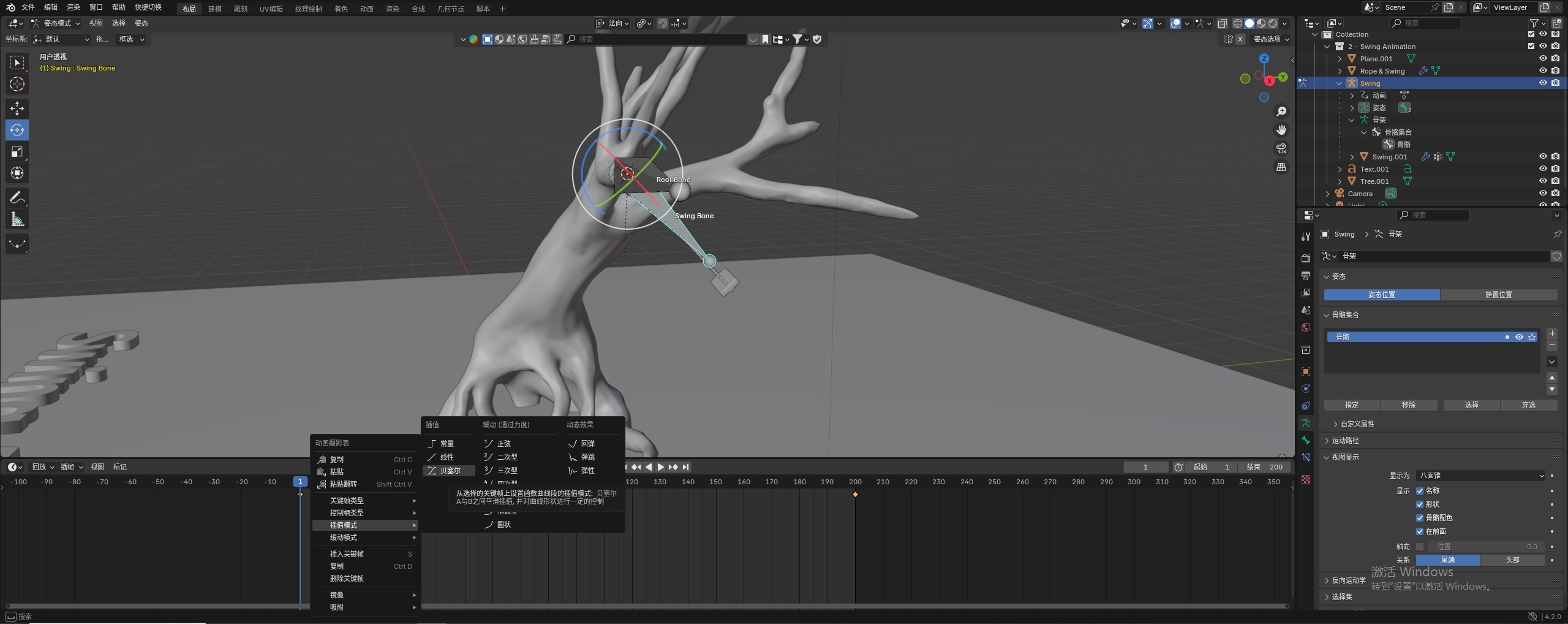The width and height of the screenshot is (1568, 624).
Task: Toggle Collection exclude checkbox in outliner
Action: click(x=1531, y=34)
